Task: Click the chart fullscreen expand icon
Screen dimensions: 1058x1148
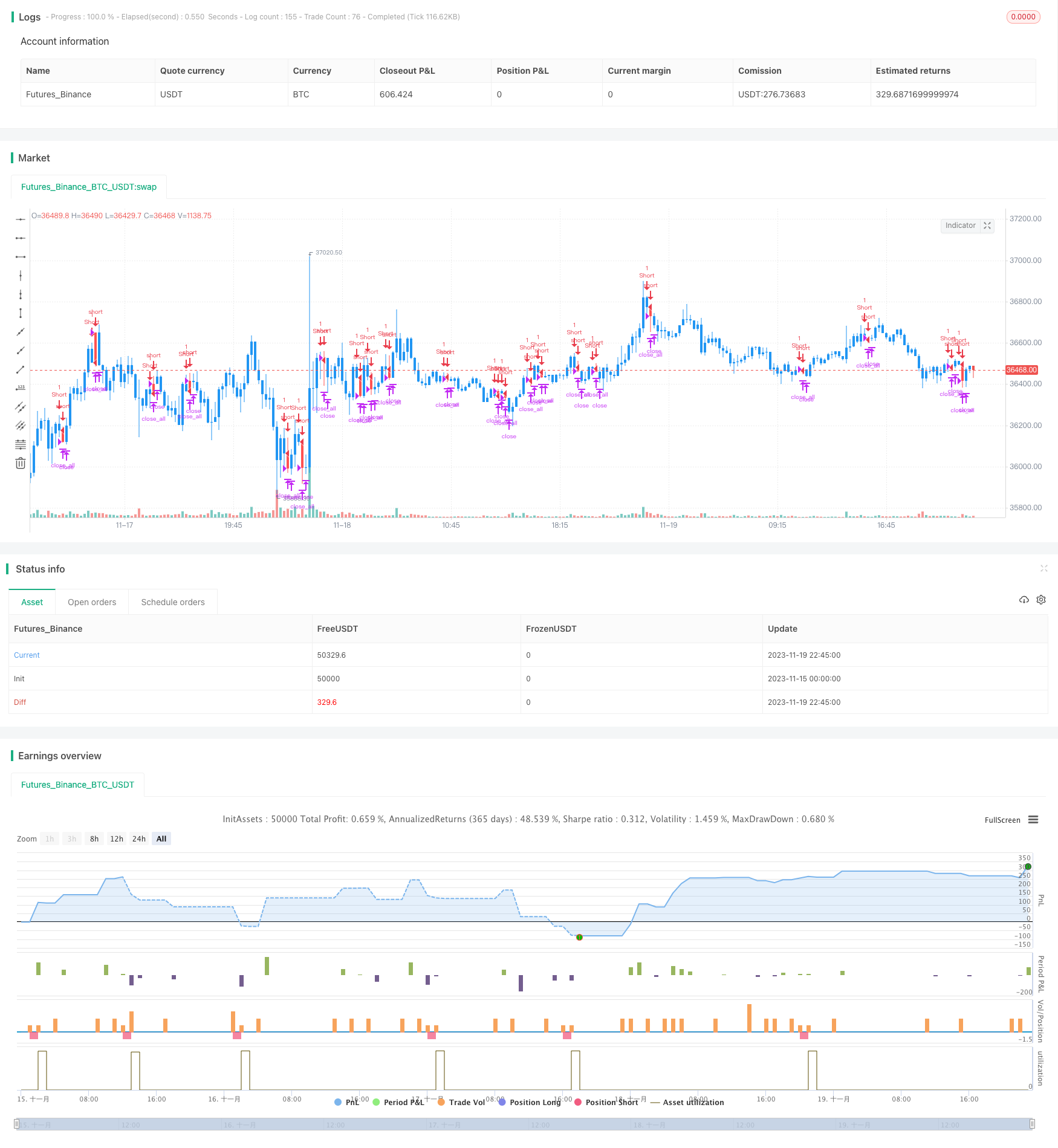Action: tap(987, 225)
